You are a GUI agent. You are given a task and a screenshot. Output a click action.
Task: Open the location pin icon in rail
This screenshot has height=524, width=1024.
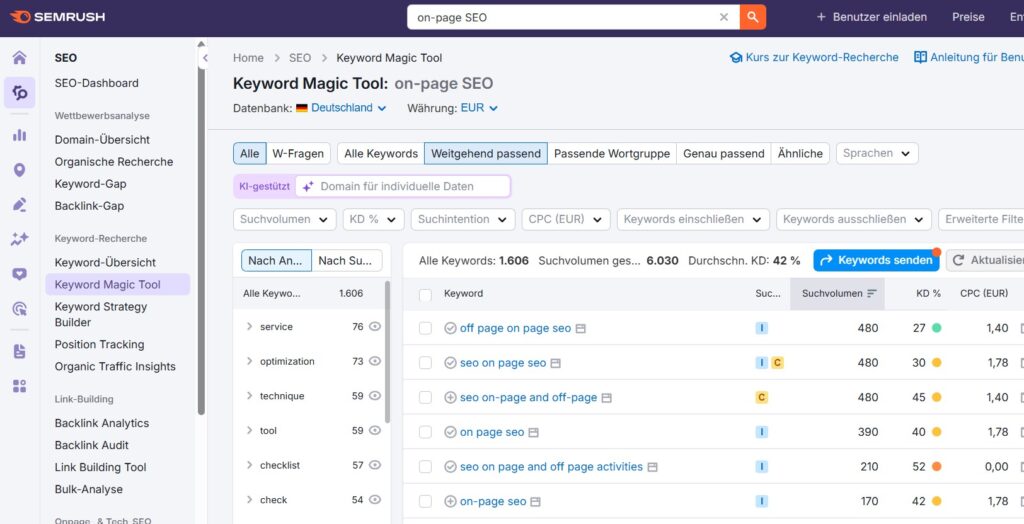point(20,170)
